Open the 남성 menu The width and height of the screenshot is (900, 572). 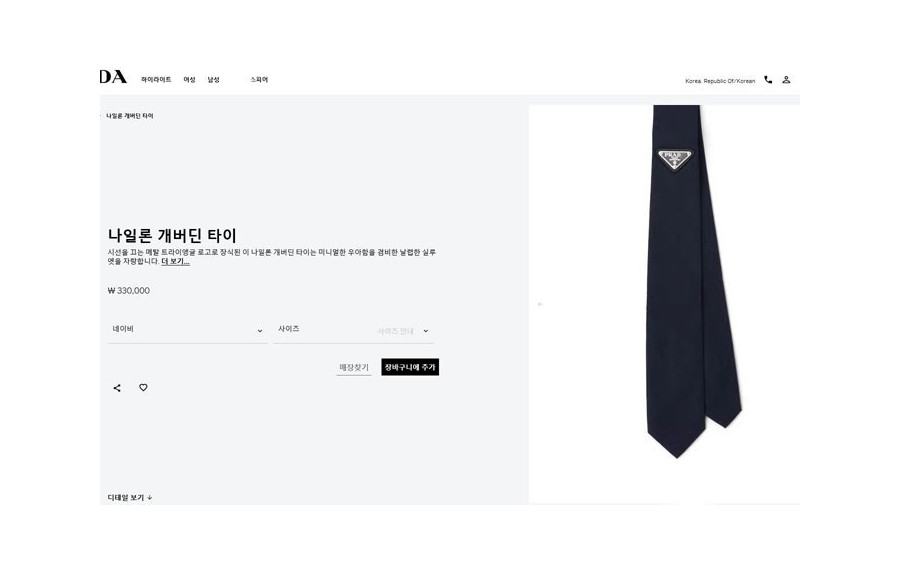coord(214,80)
